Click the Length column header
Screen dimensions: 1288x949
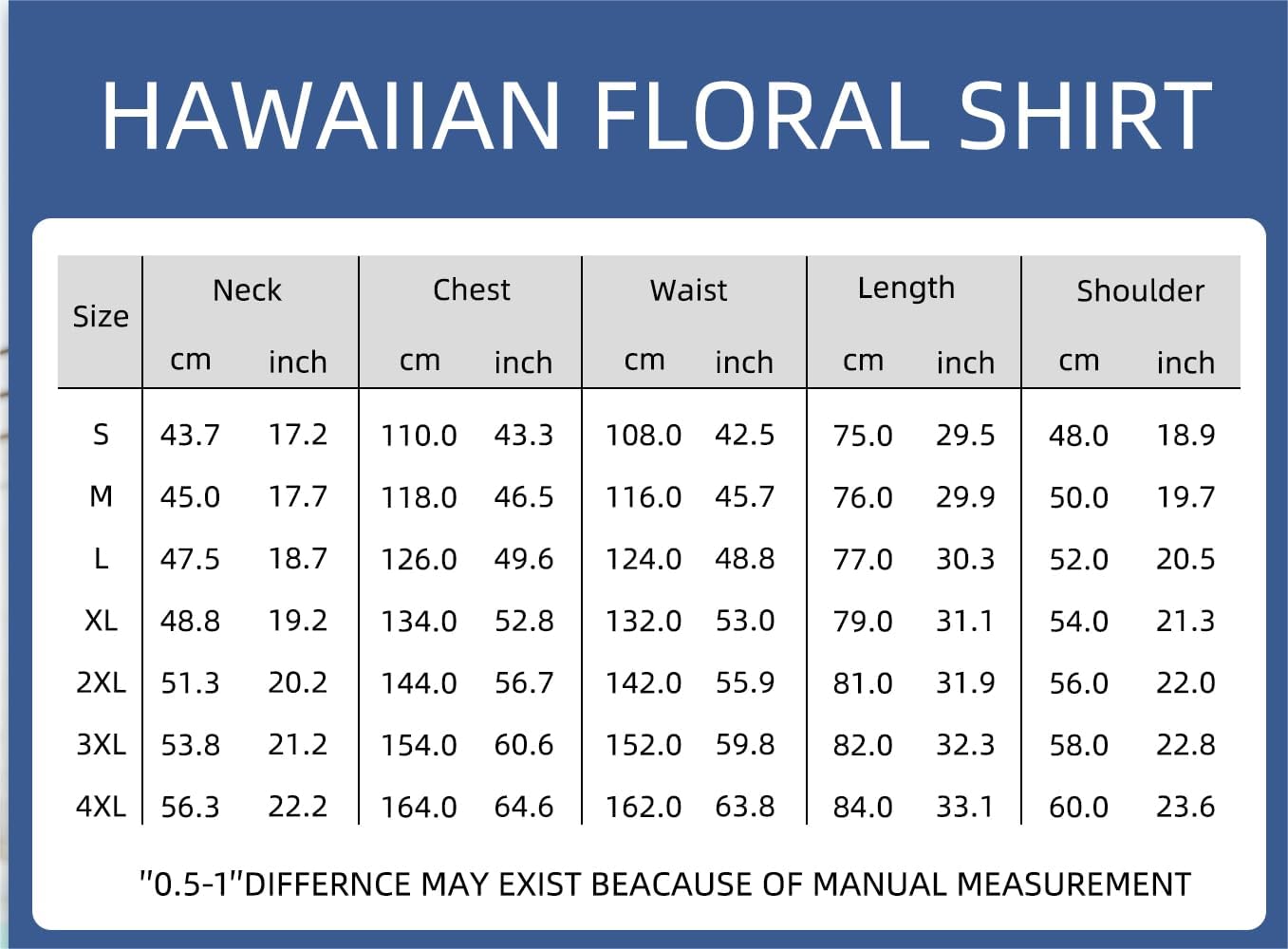pyautogui.click(x=905, y=288)
